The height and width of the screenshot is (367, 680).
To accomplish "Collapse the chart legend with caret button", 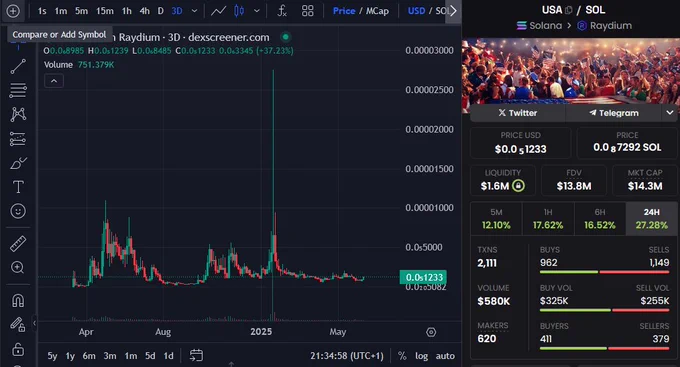I will pos(54,81).
